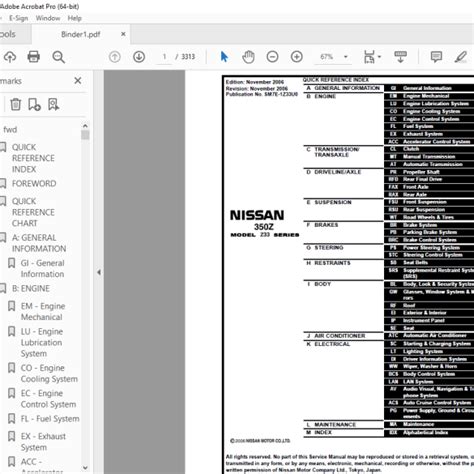Open QUICK REFERENCE CHART bookmark

coord(33,212)
